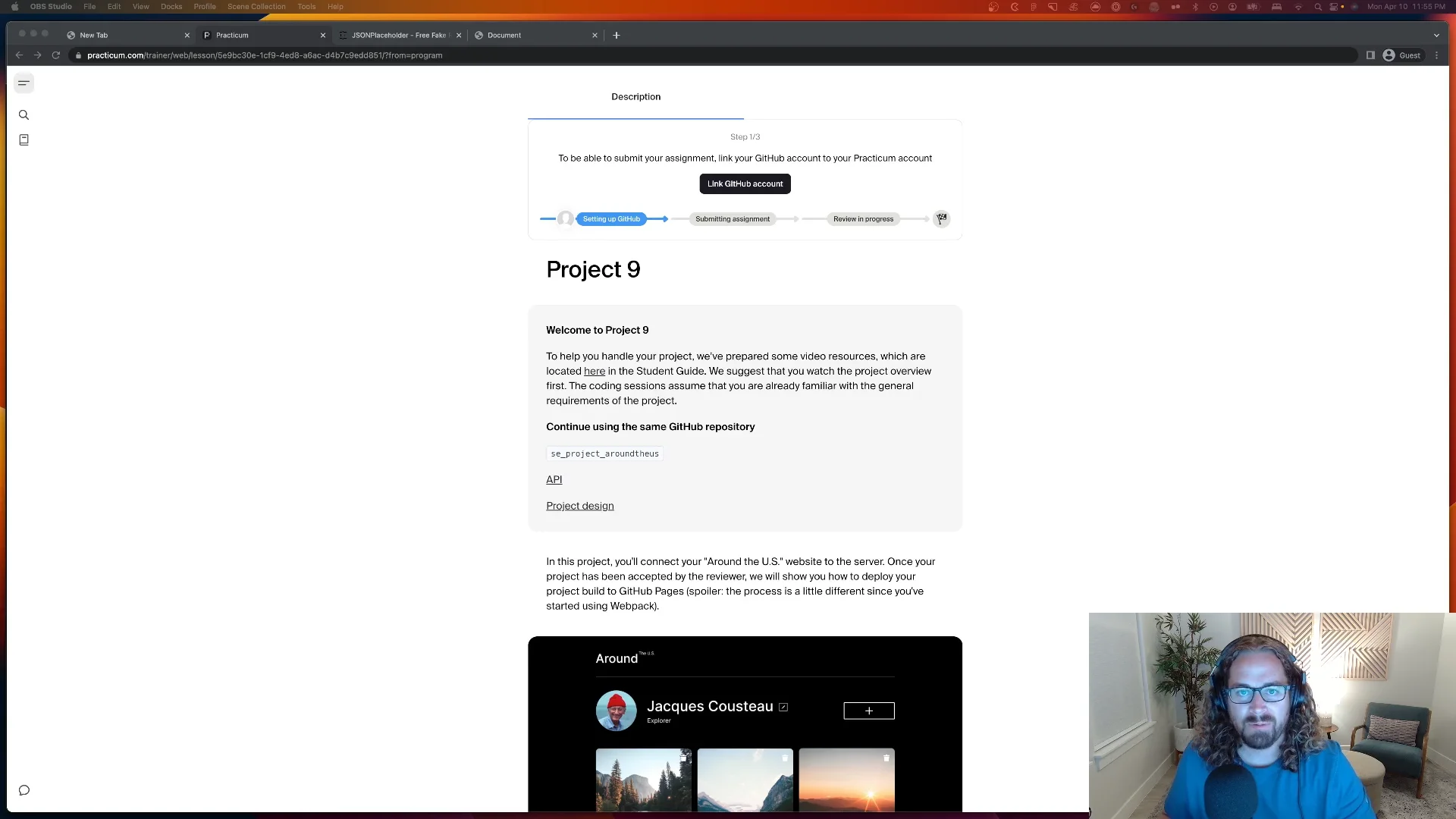The height and width of the screenshot is (819, 1456).
Task: Navigate back with the arrow icon
Action: (19, 55)
